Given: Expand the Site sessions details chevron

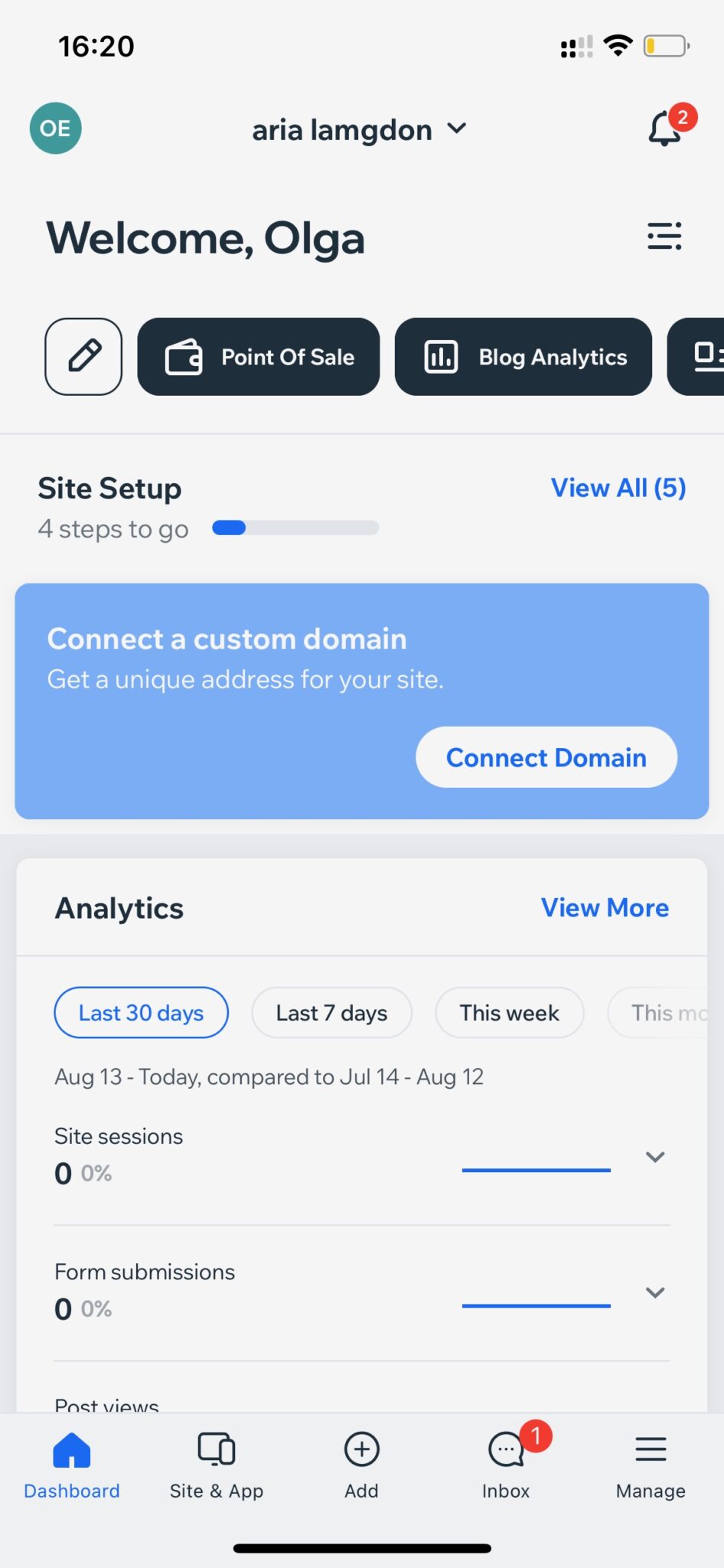Looking at the screenshot, I should 655,1157.
